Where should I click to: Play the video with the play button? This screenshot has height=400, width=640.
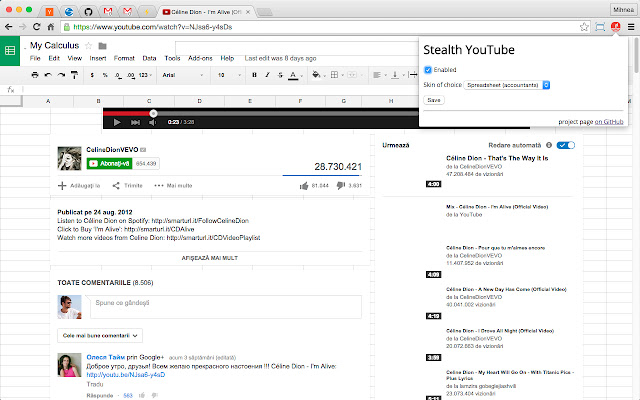click(x=117, y=122)
